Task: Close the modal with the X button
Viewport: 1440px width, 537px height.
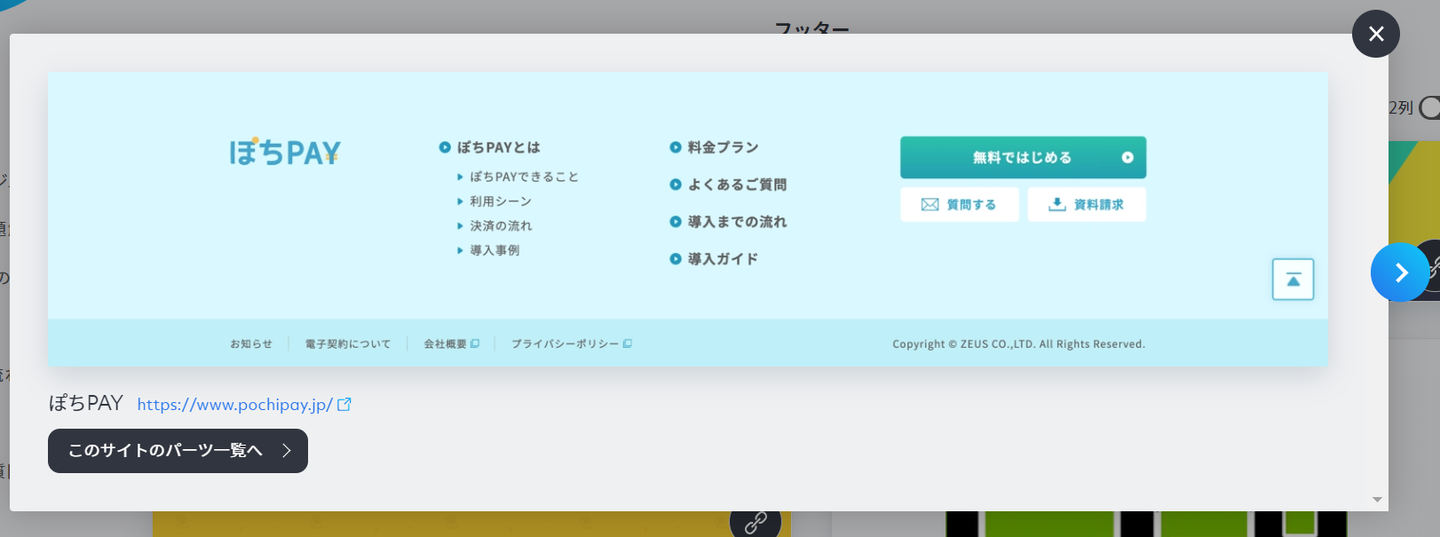Action: pyautogui.click(x=1376, y=34)
